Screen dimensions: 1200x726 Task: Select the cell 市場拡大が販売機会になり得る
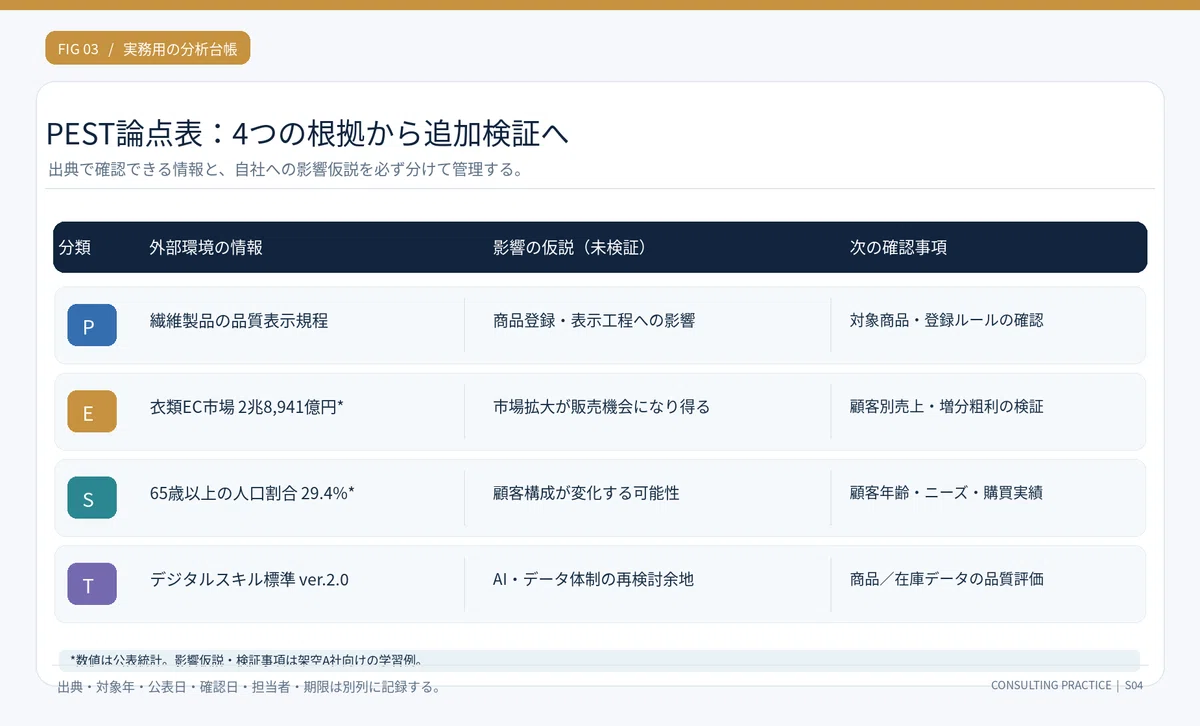coord(602,407)
